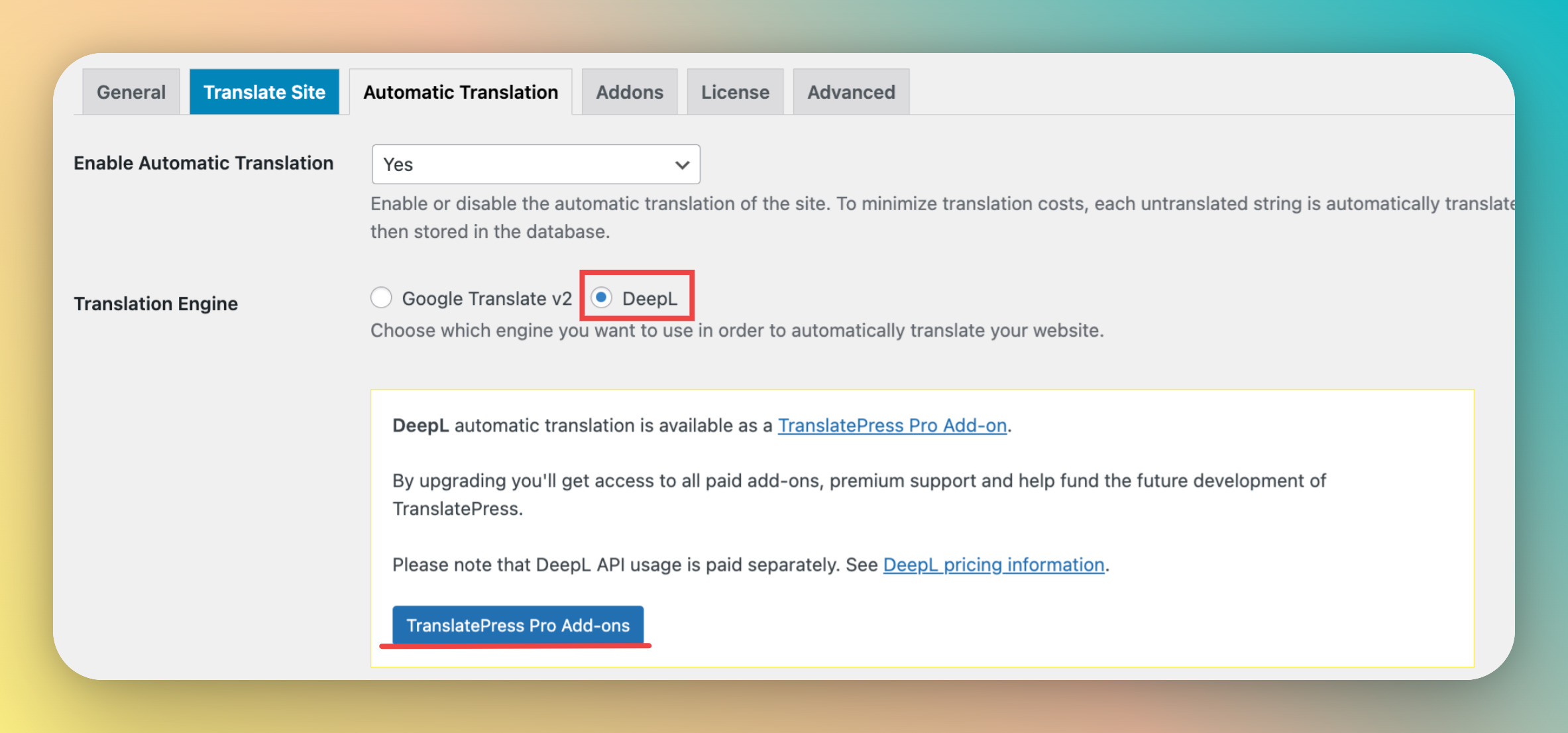Open the General tab
1568x733 pixels.
click(131, 92)
